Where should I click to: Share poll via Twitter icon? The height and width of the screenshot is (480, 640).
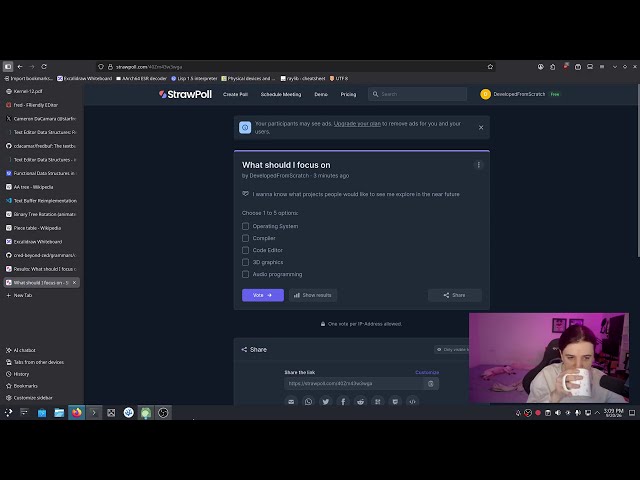pos(326,402)
